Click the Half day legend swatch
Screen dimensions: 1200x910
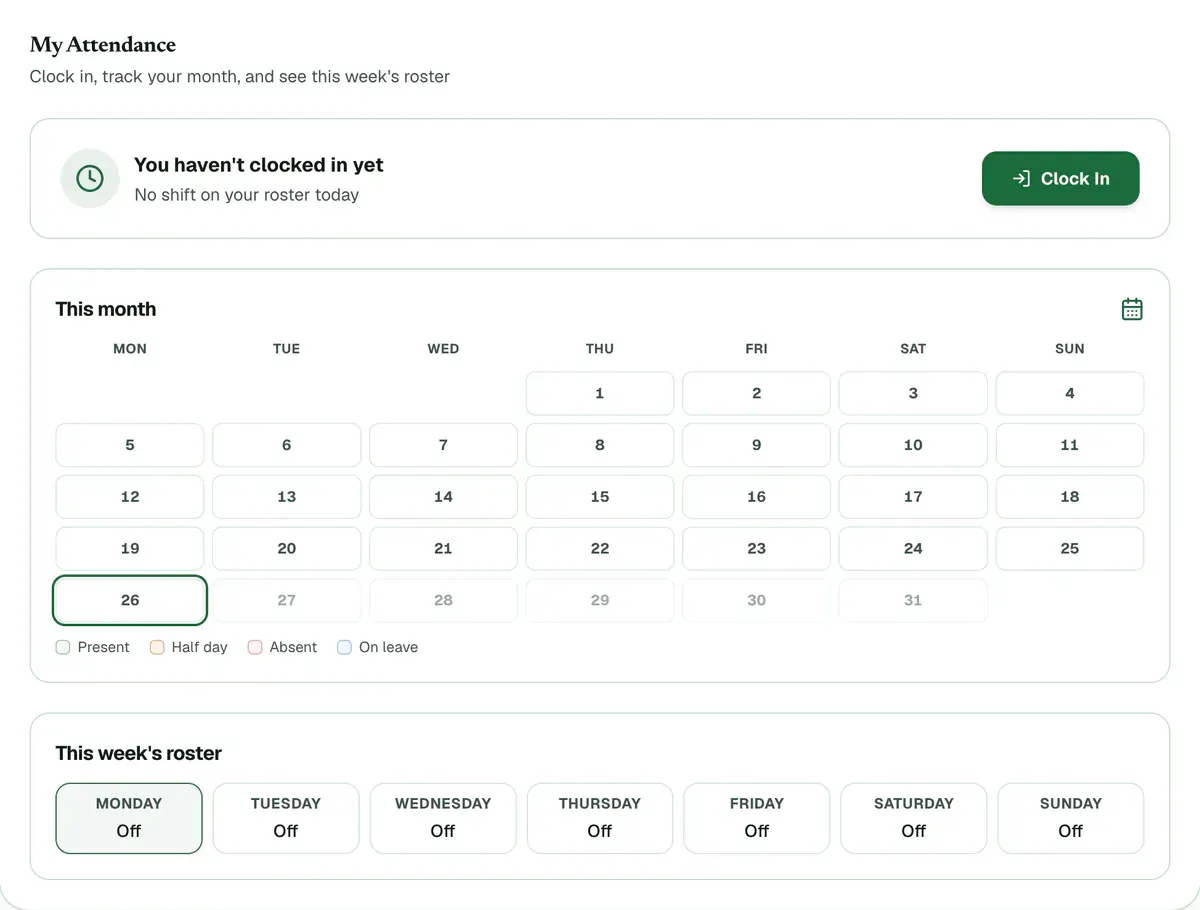pos(157,647)
